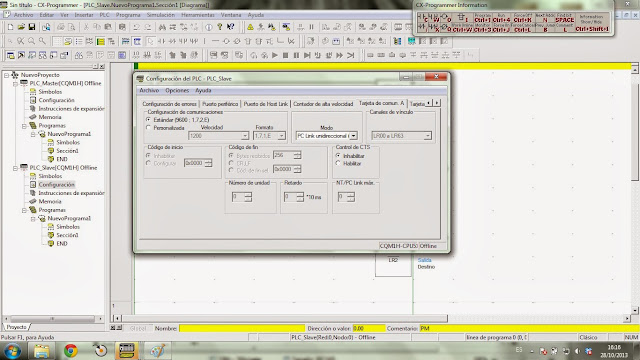640x360 pixels.
Task: Open Opciones menu in PLC configuration dialog
Action: coord(177,91)
